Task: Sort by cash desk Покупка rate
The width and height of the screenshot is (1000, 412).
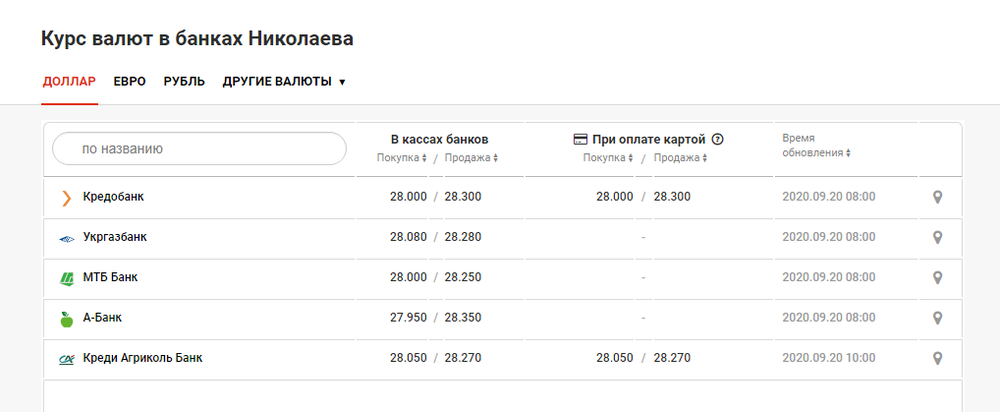Action: 402,158
